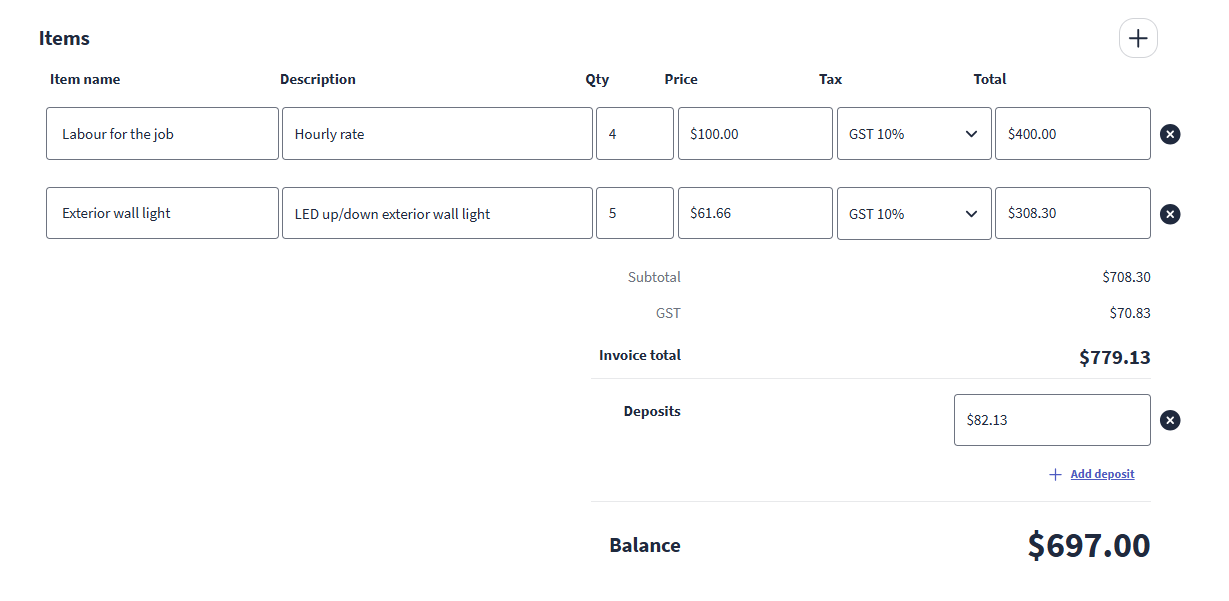This screenshot has height=601, width=1229.
Task: Click the deposit amount field $82.13
Action: [x=1052, y=420]
